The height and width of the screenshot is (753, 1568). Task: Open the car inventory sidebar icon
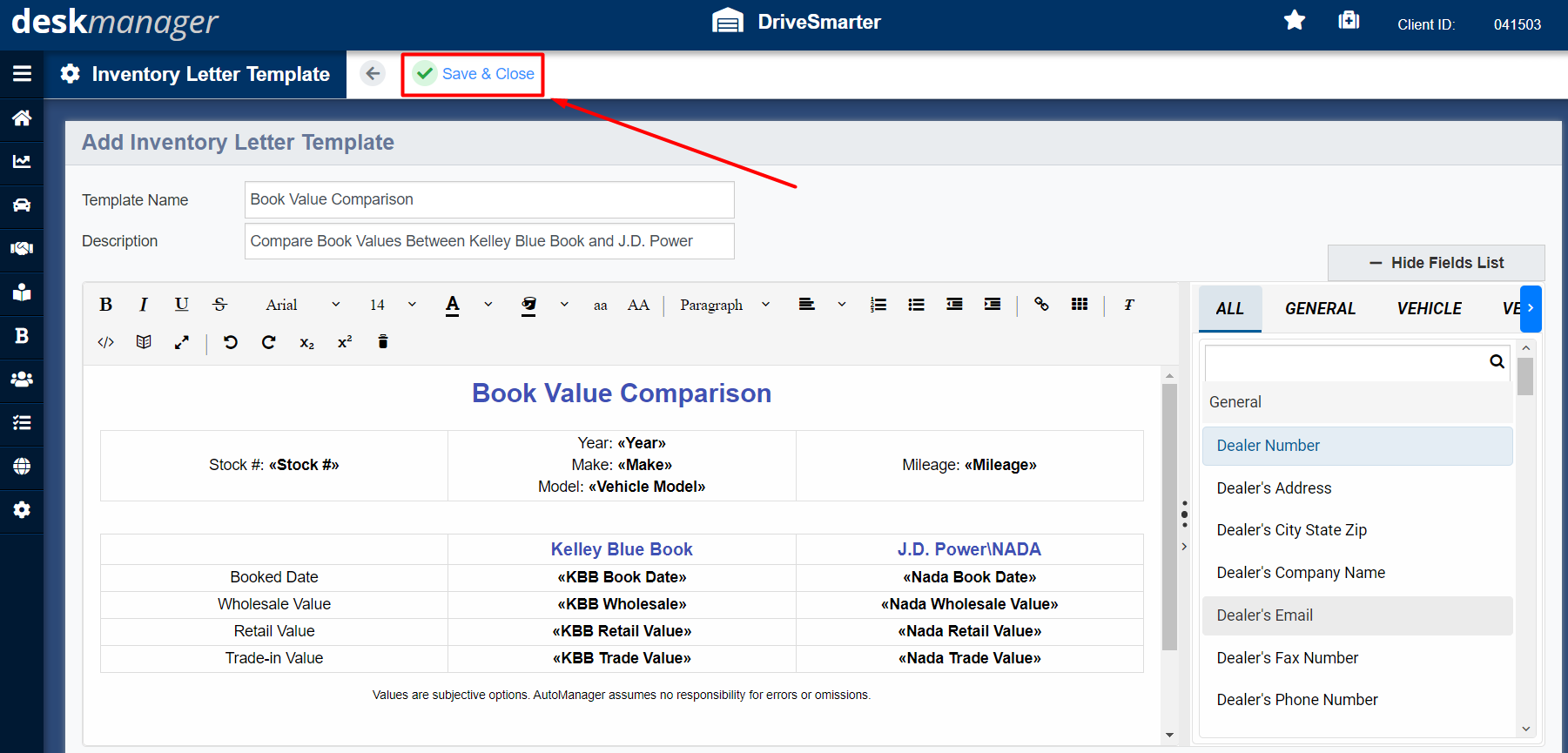tap(22, 205)
